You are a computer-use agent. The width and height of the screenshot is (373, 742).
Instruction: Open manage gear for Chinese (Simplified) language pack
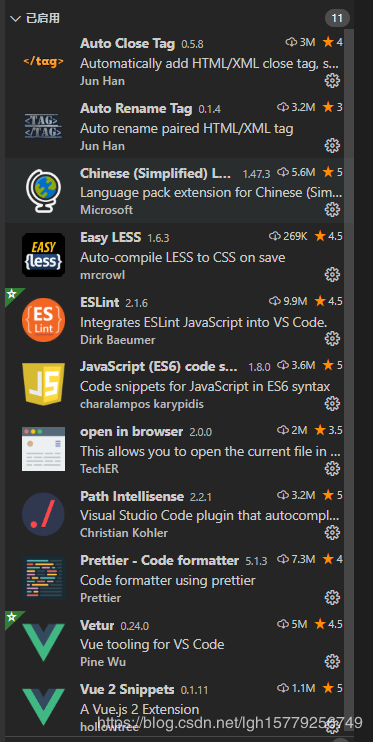pos(332,210)
